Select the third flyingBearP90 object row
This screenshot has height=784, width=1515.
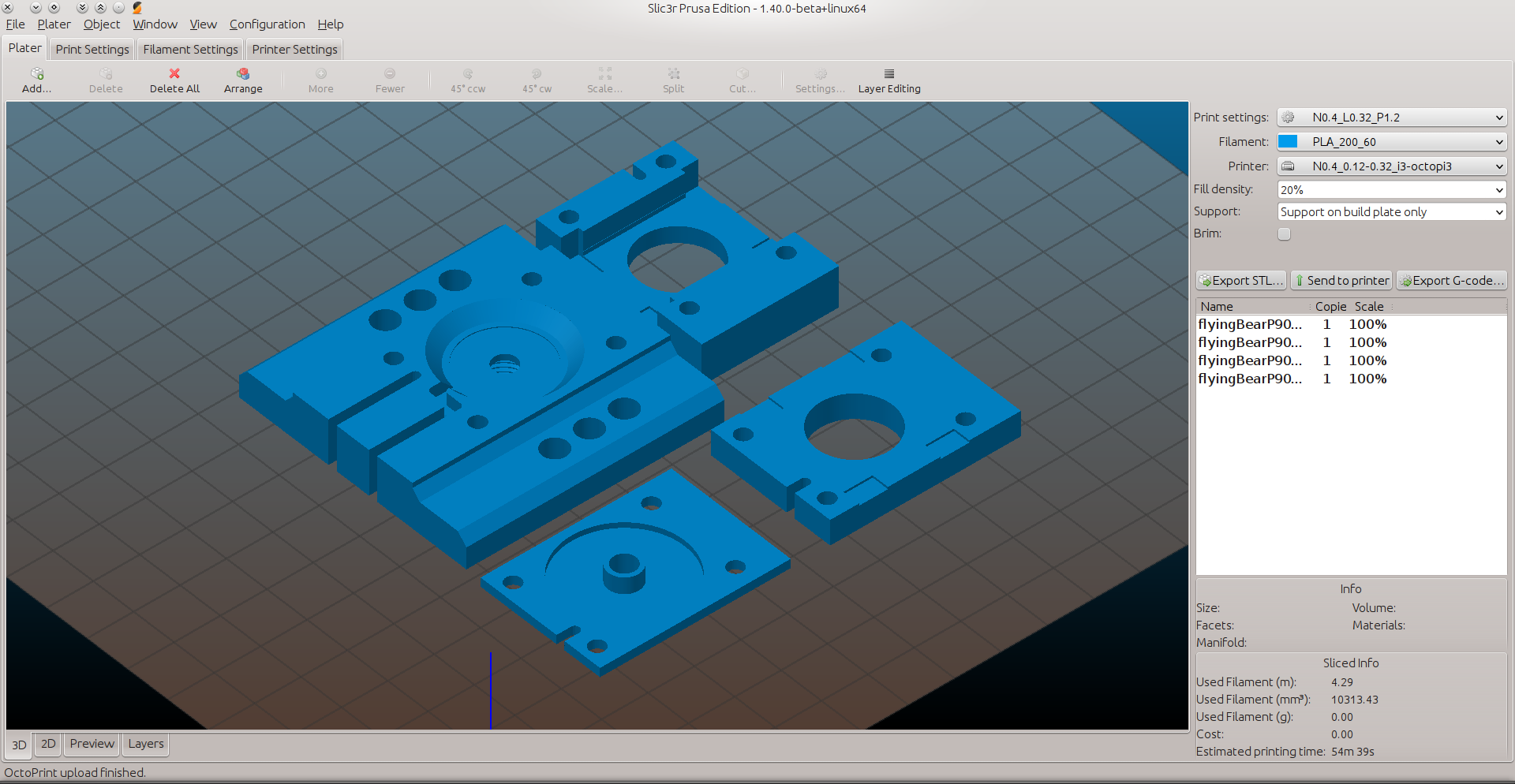[x=1351, y=360]
